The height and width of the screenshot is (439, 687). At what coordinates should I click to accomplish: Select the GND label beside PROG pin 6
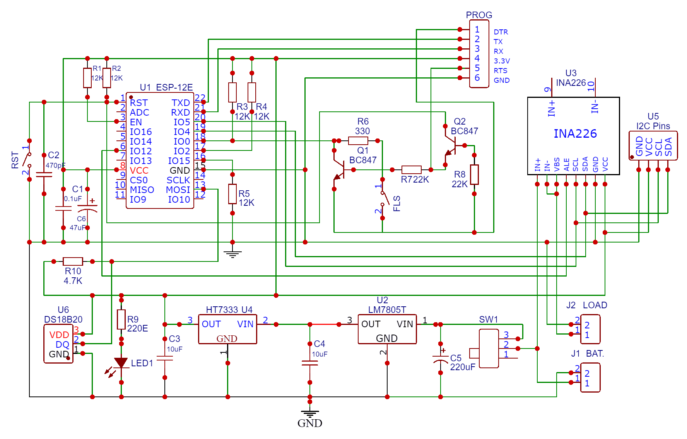(502, 80)
